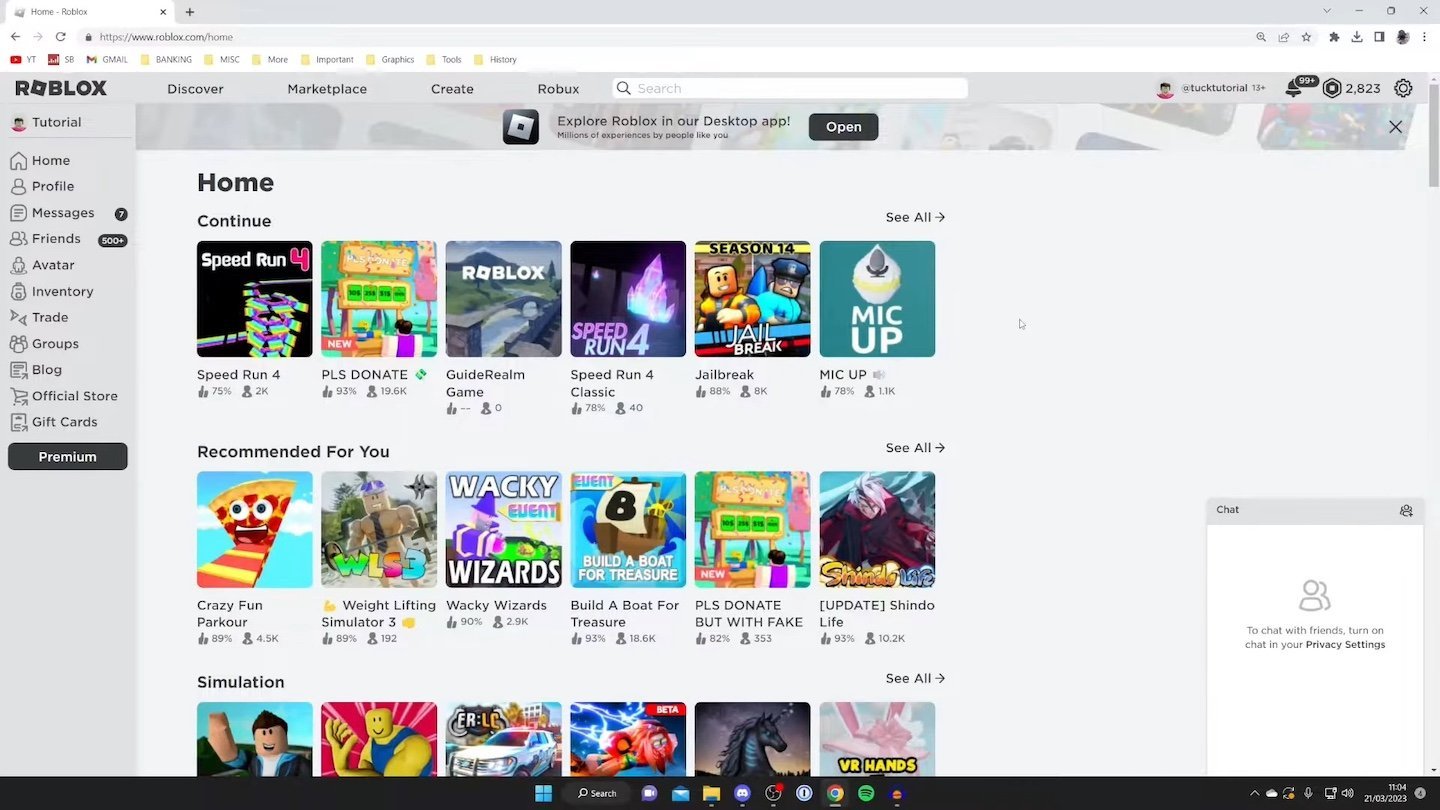
Task: Open the PLS DONATE game in Continue
Action: pos(379,299)
